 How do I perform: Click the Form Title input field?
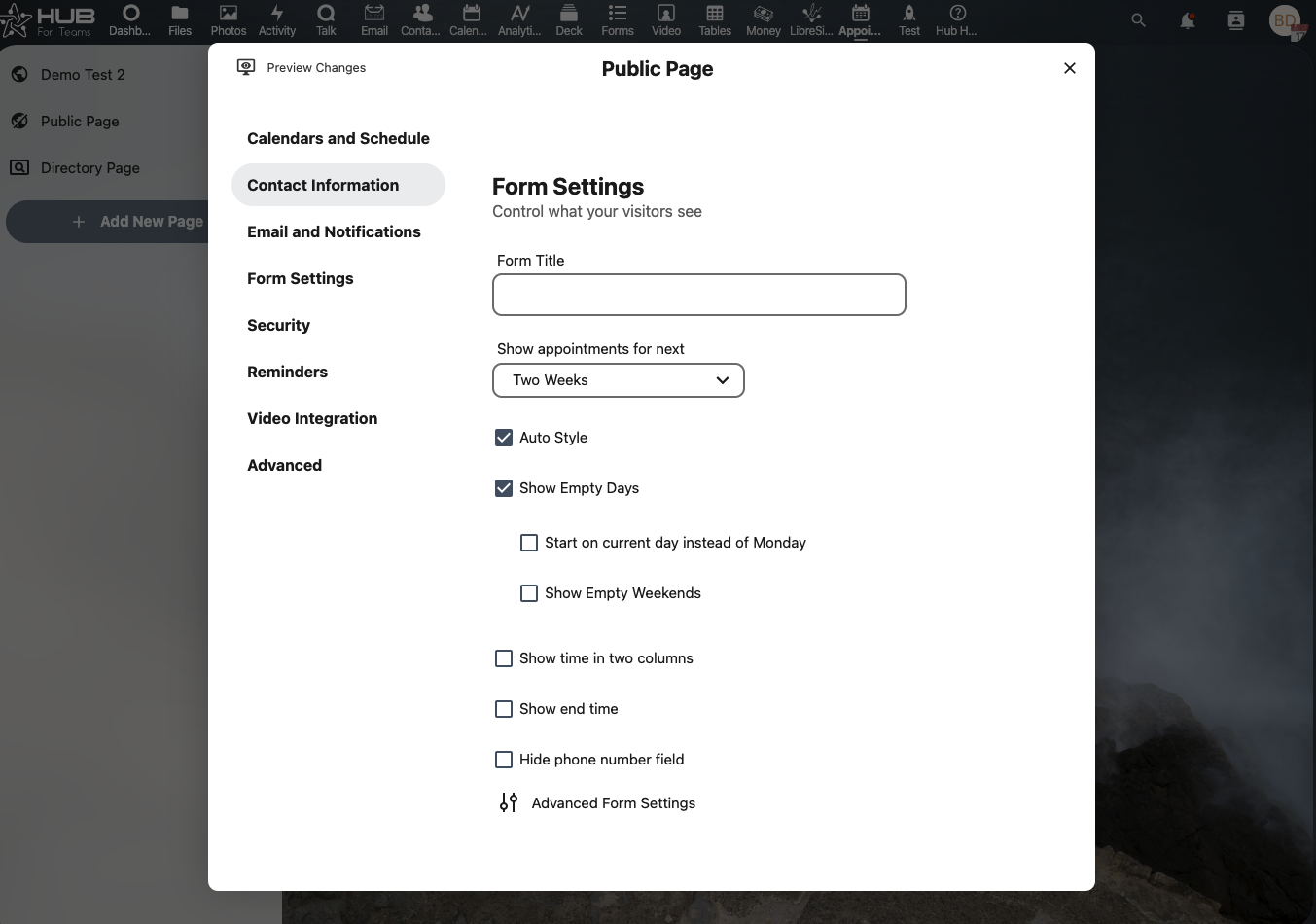click(699, 295)
